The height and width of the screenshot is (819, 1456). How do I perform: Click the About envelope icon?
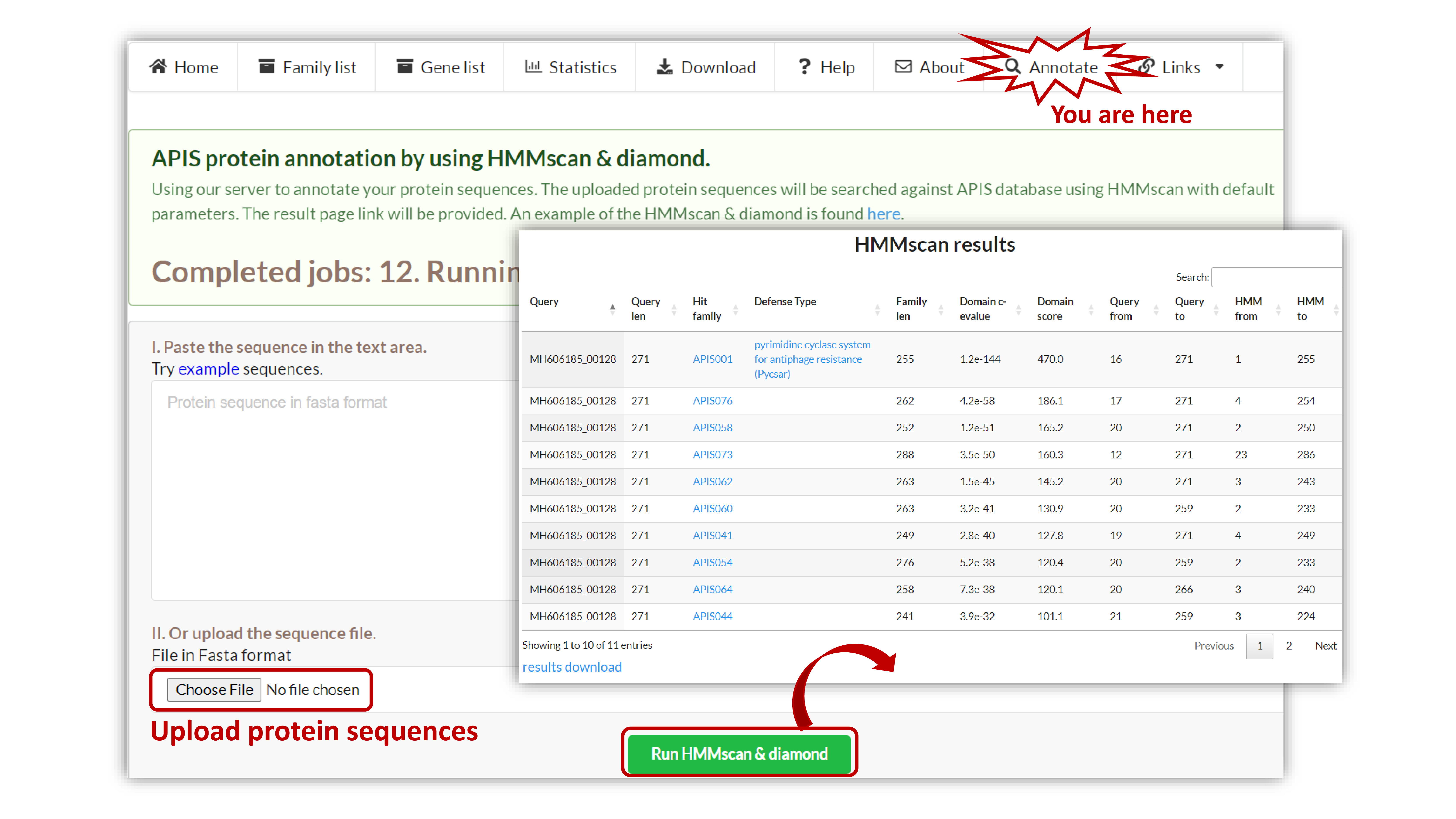pyautogui.click(x=903, y=67)
